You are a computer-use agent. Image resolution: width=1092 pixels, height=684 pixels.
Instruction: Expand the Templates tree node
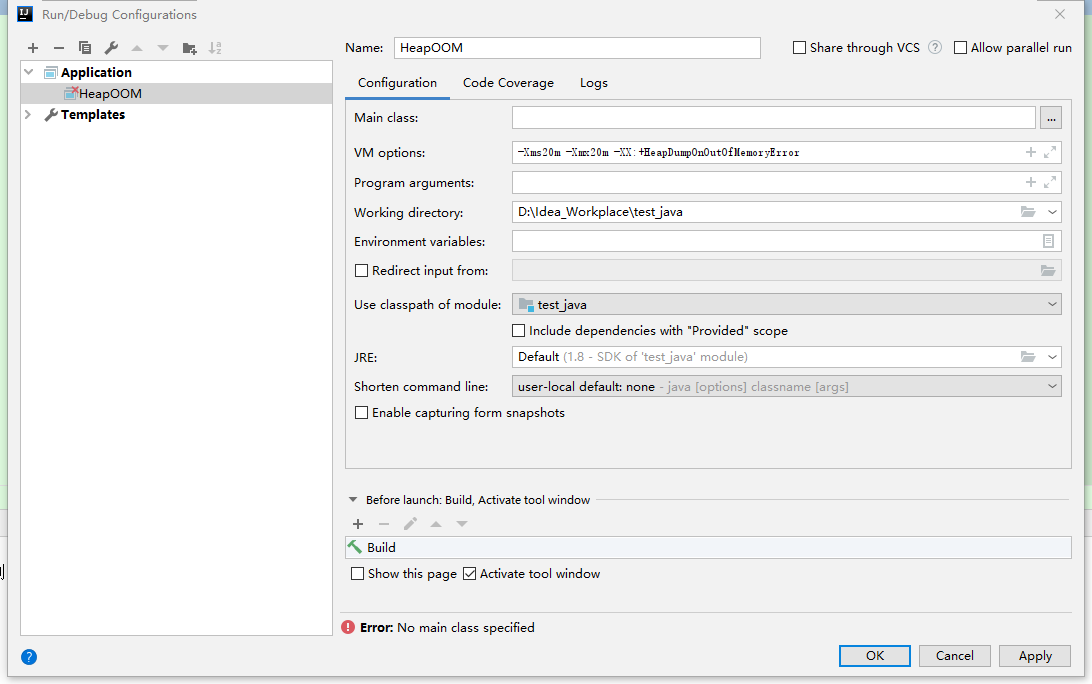(28, 115)
